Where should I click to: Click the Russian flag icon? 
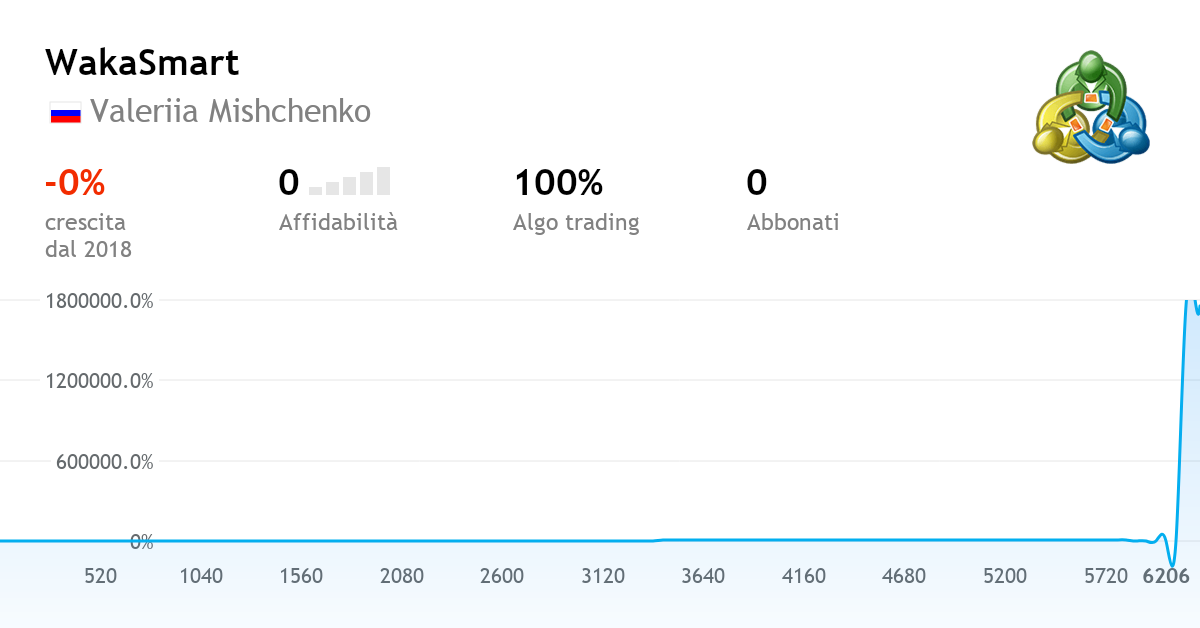coord(65,112)
